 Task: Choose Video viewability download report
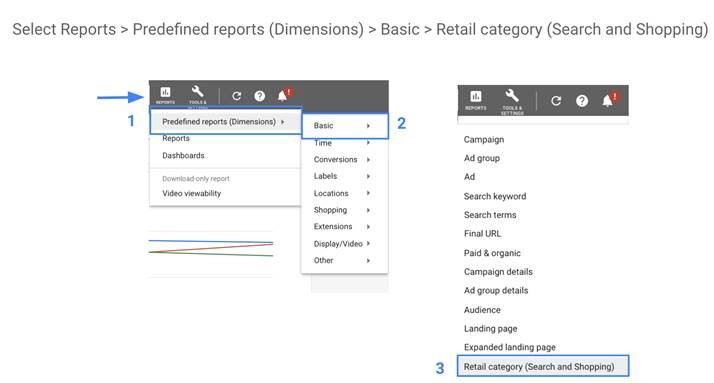(192, 194)
